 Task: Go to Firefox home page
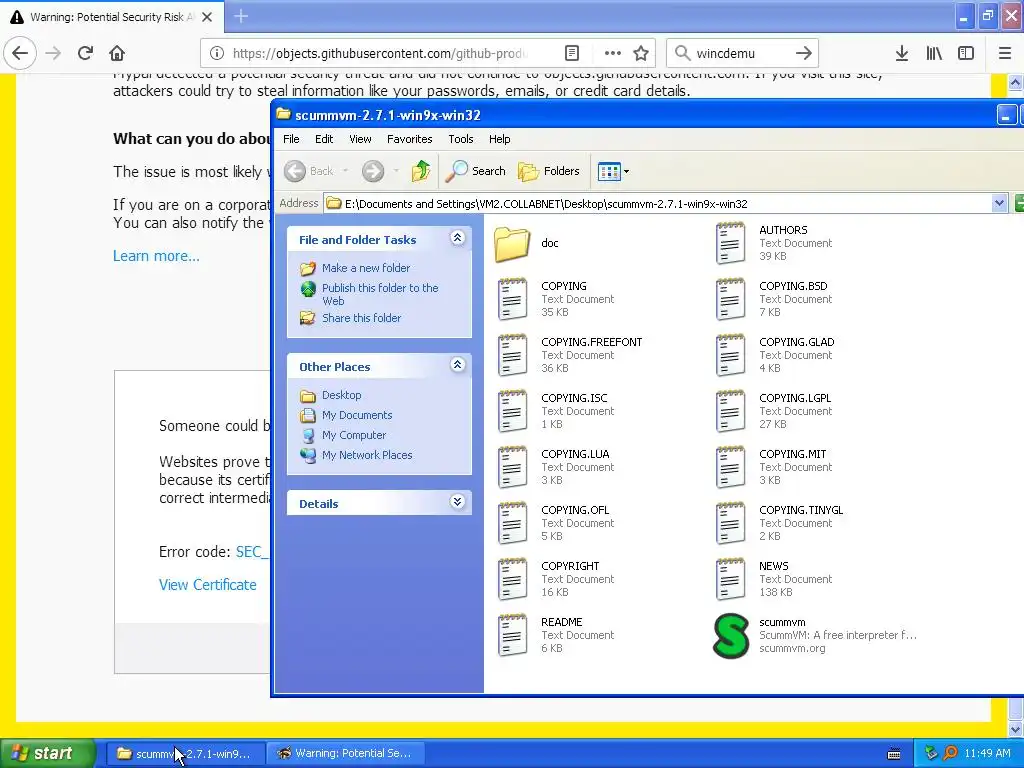(117, 53)
